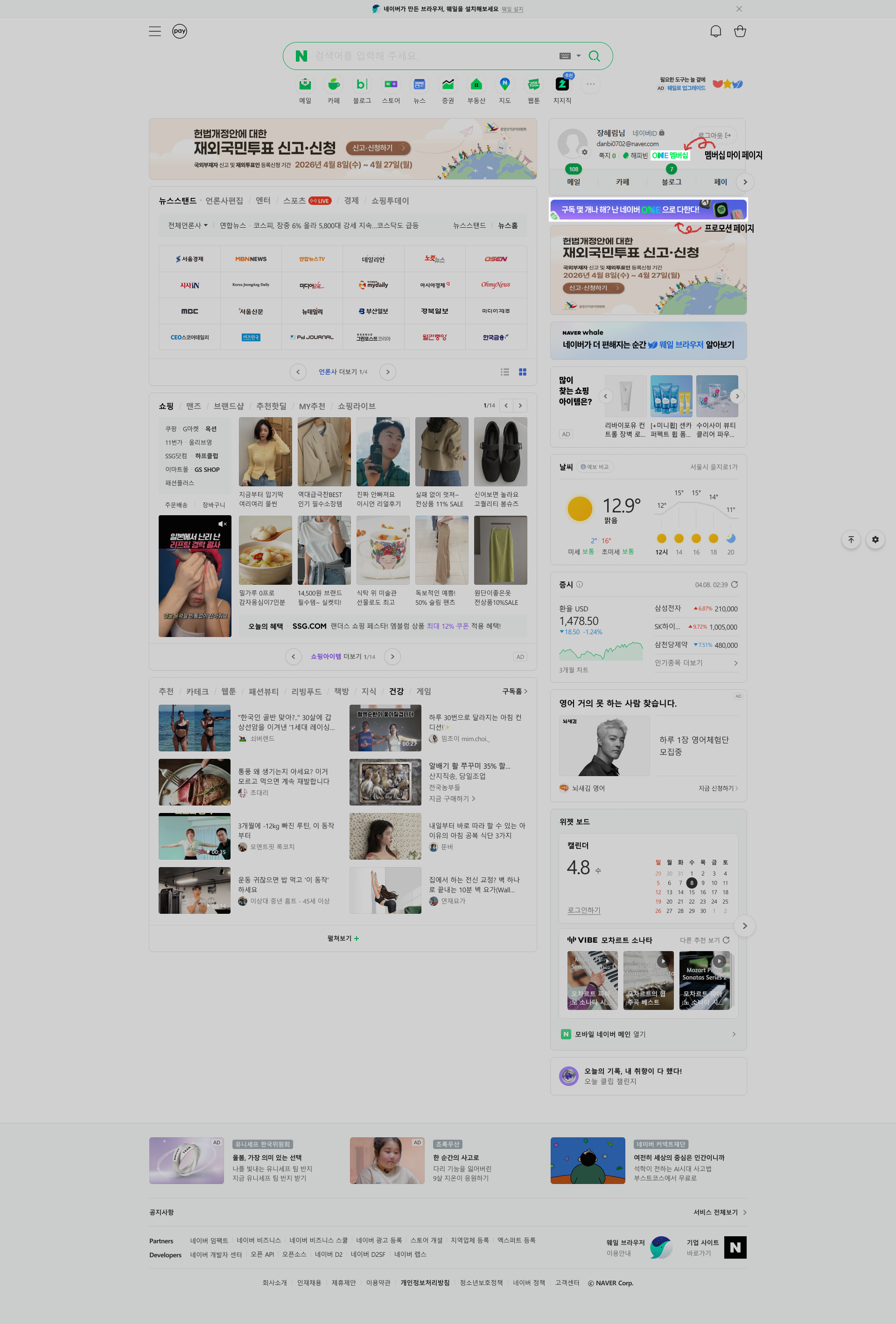Open the ONE 멤버십 badge
The height and width of the screenshot is (1324, 896).
click(x=670, y=155)
